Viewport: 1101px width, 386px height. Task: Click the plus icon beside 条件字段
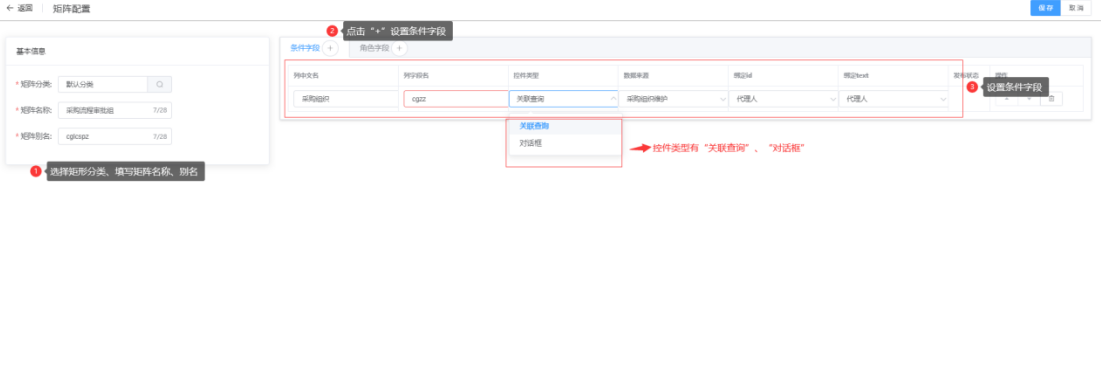coord(330,48)
